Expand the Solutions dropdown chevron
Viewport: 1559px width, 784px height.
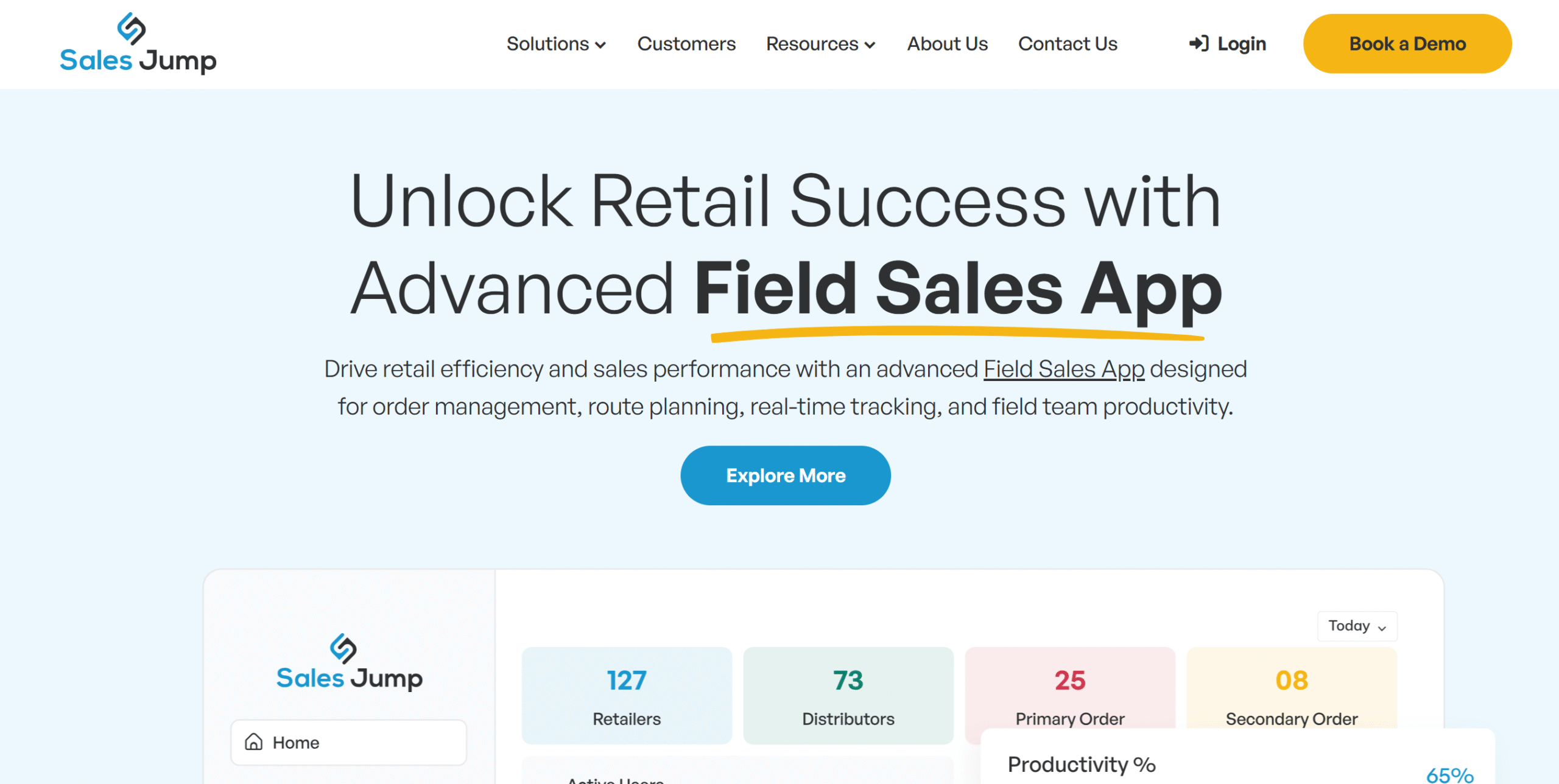(600, 45)
